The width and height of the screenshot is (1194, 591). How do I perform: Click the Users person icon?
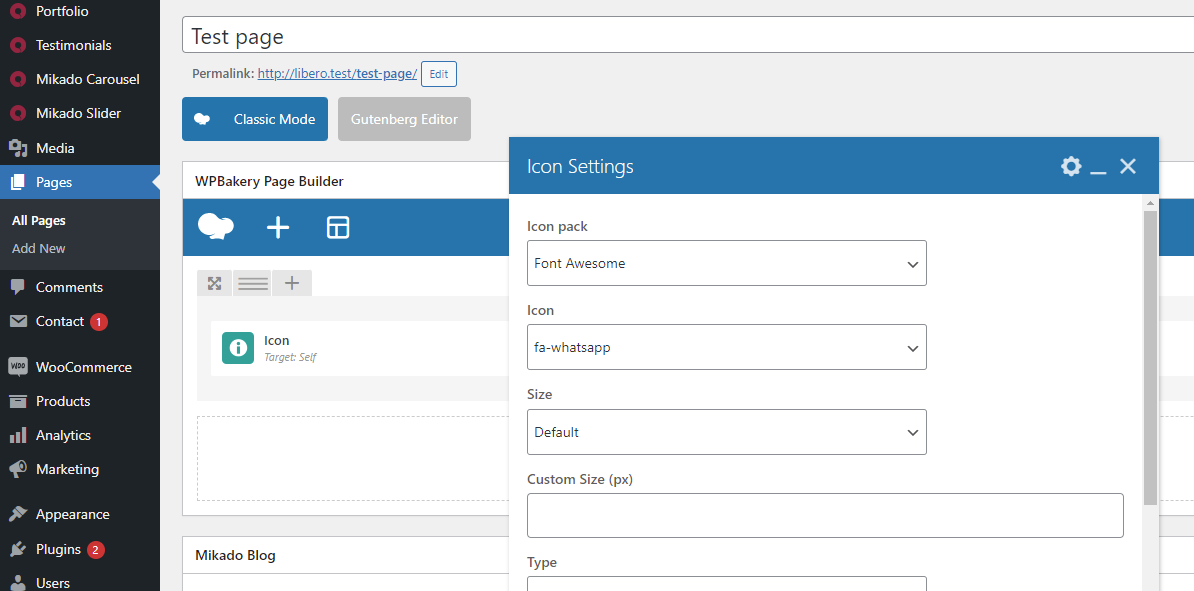18,583
